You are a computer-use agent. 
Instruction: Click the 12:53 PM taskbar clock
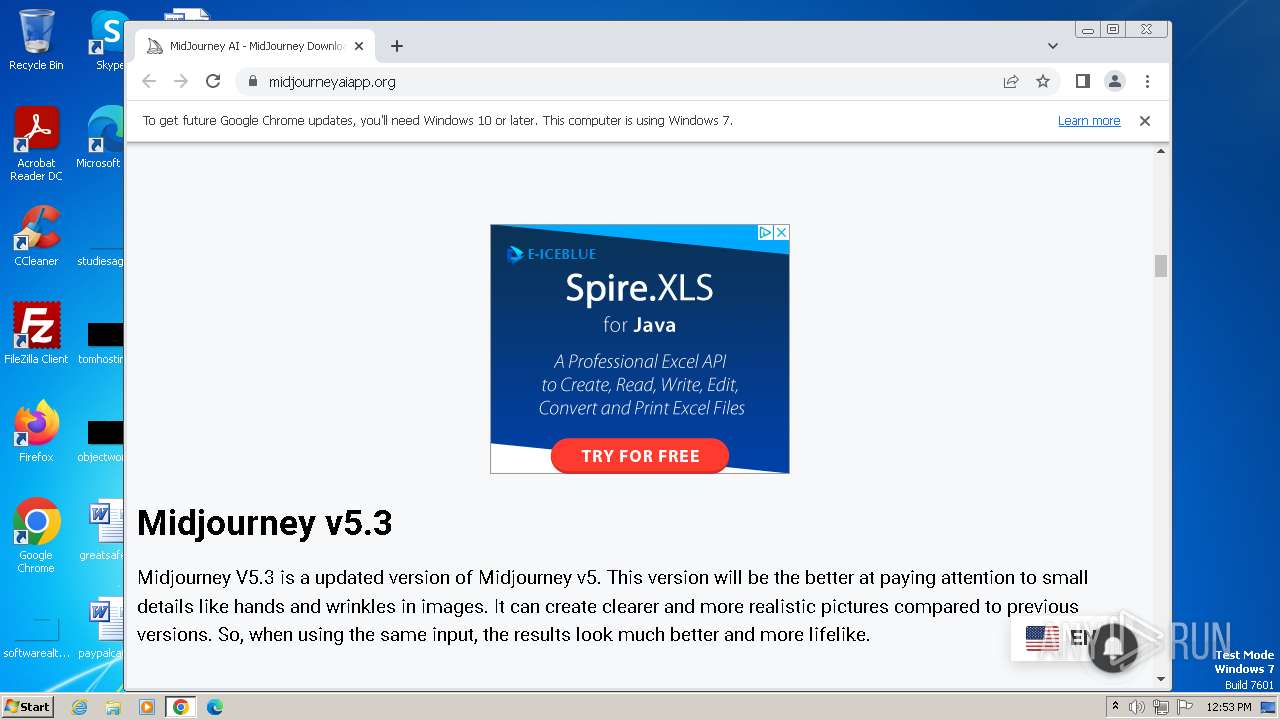[x=1229, y=707]
